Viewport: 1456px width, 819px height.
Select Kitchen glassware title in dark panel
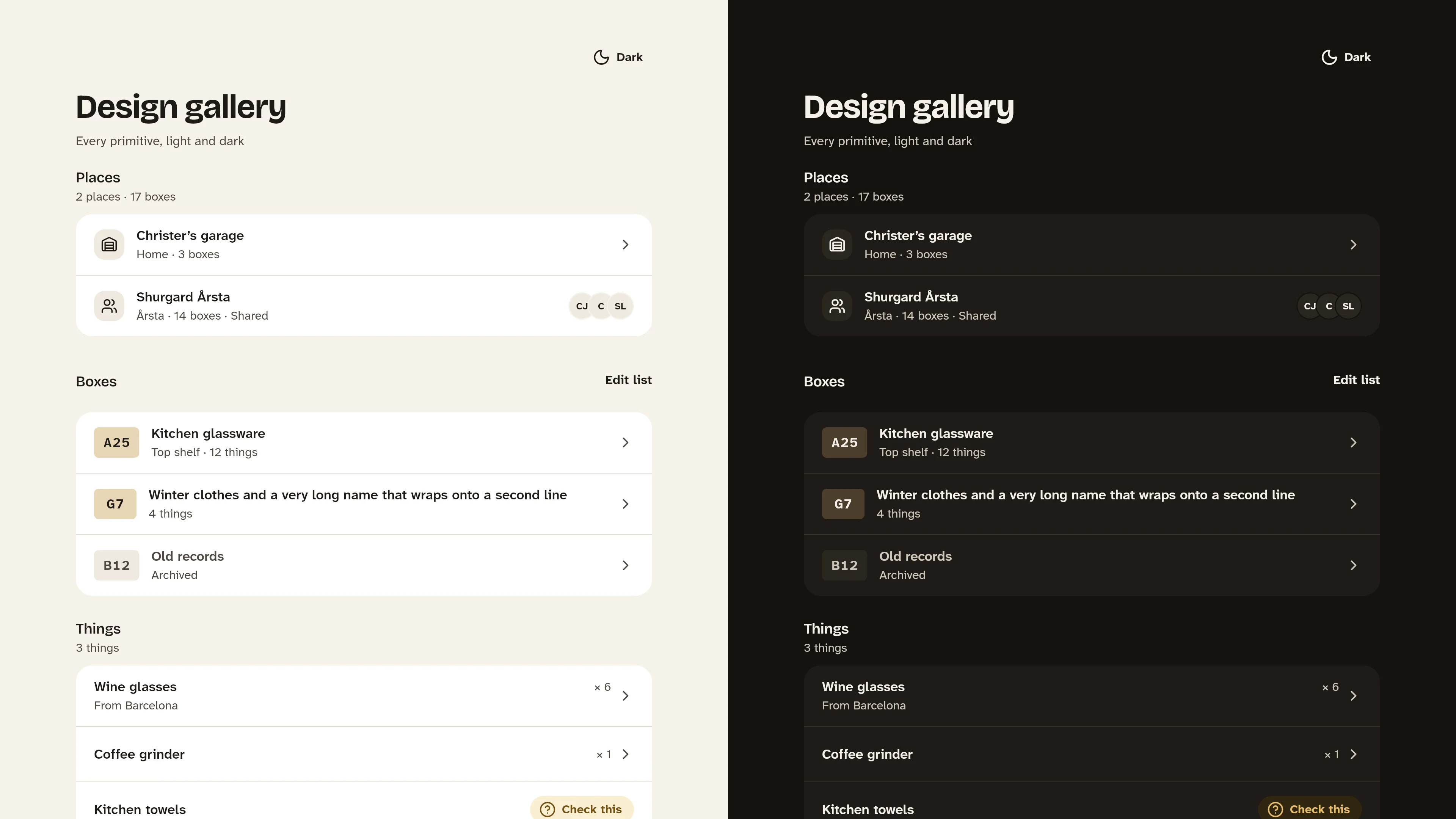tap(936, 433)
